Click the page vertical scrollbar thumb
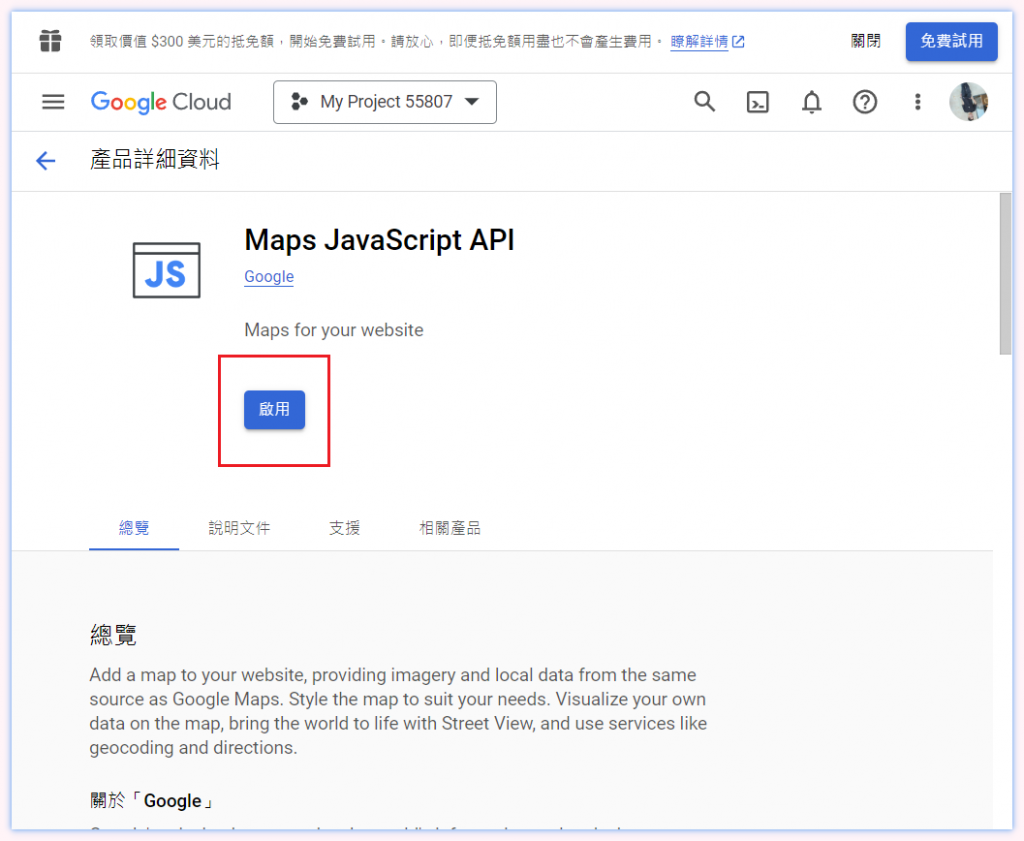The image size is (1024, 841). click(1005, 274)
